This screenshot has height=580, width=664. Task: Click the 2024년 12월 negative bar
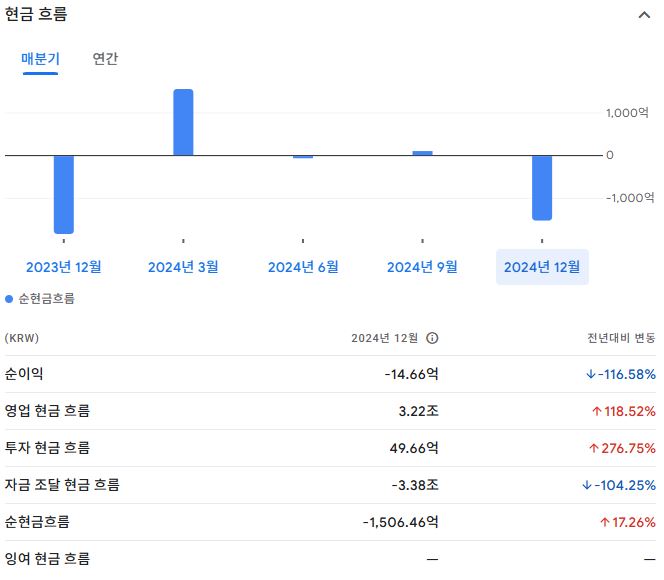tap(542, 188)
